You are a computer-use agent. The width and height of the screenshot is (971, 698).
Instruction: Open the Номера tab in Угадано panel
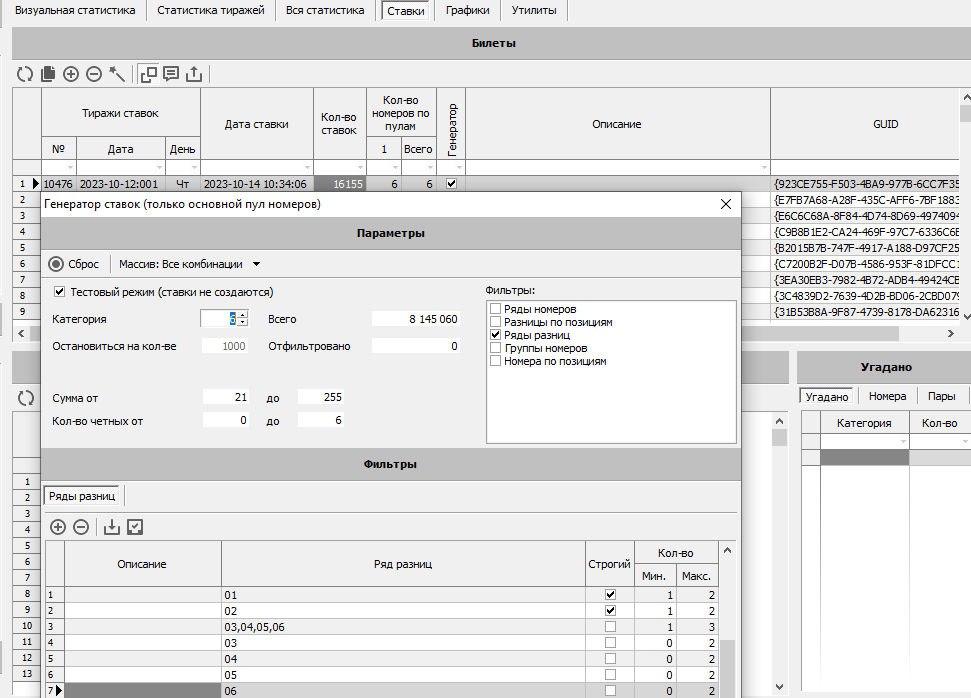pyautogui.click(x=887, y=396)
